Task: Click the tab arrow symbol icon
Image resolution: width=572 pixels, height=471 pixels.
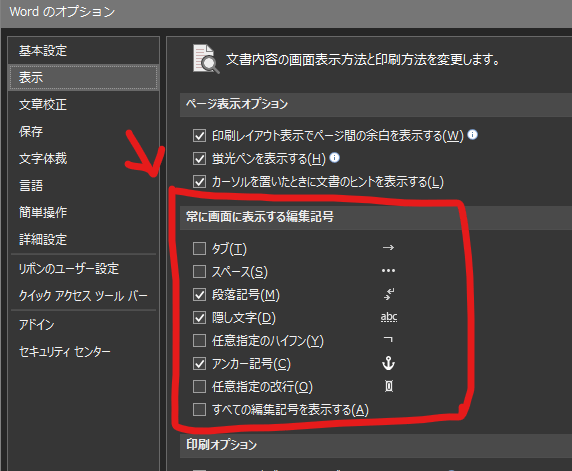Action: [x=388, y=248]
